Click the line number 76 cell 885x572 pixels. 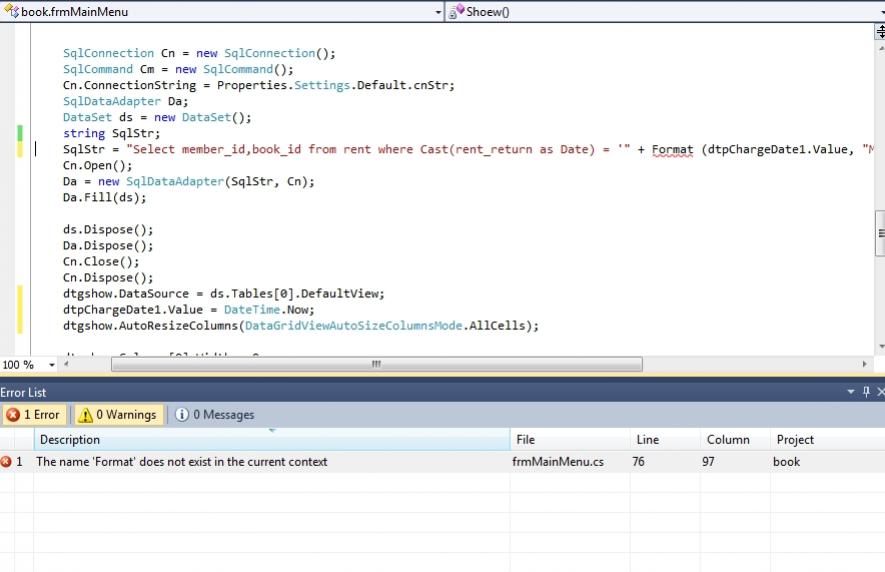pyautogui.click(x=638, y=462)
